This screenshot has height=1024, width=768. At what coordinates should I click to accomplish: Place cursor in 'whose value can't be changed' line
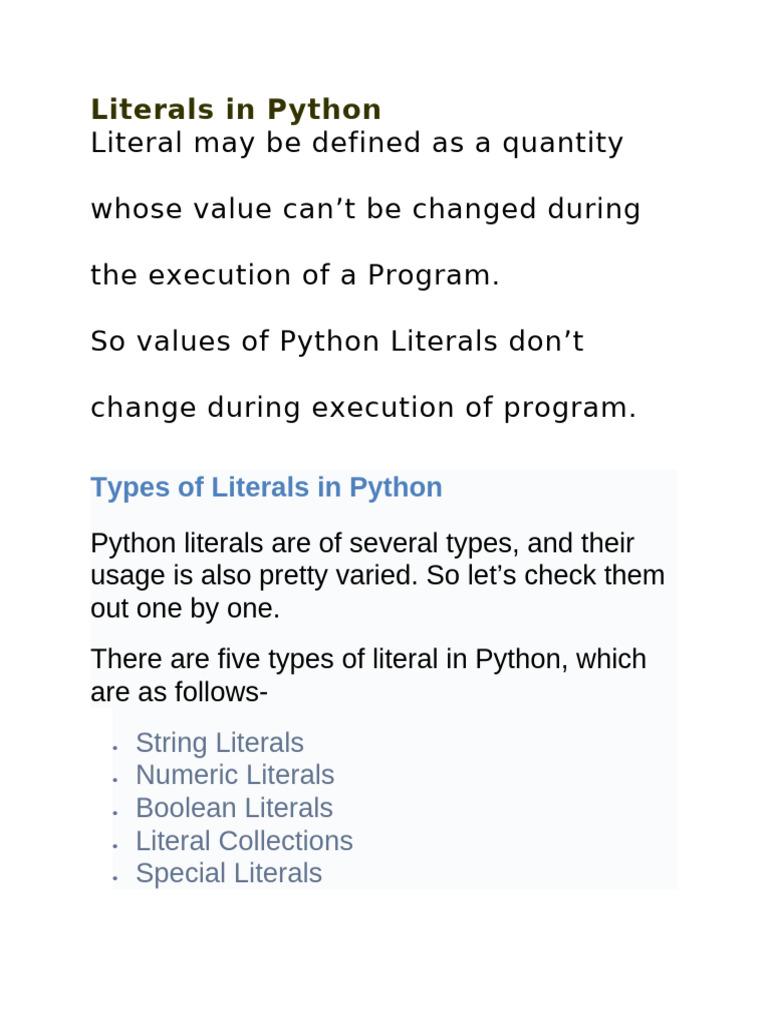366,209
